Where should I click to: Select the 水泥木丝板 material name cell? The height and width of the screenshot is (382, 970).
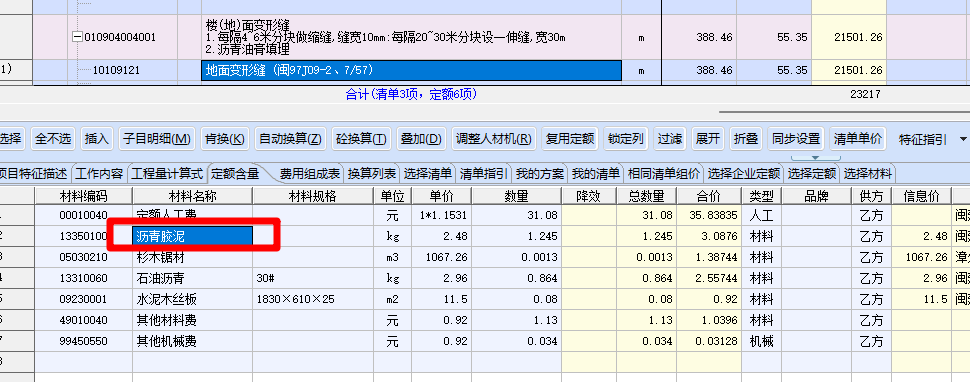[x=192, y=299]
